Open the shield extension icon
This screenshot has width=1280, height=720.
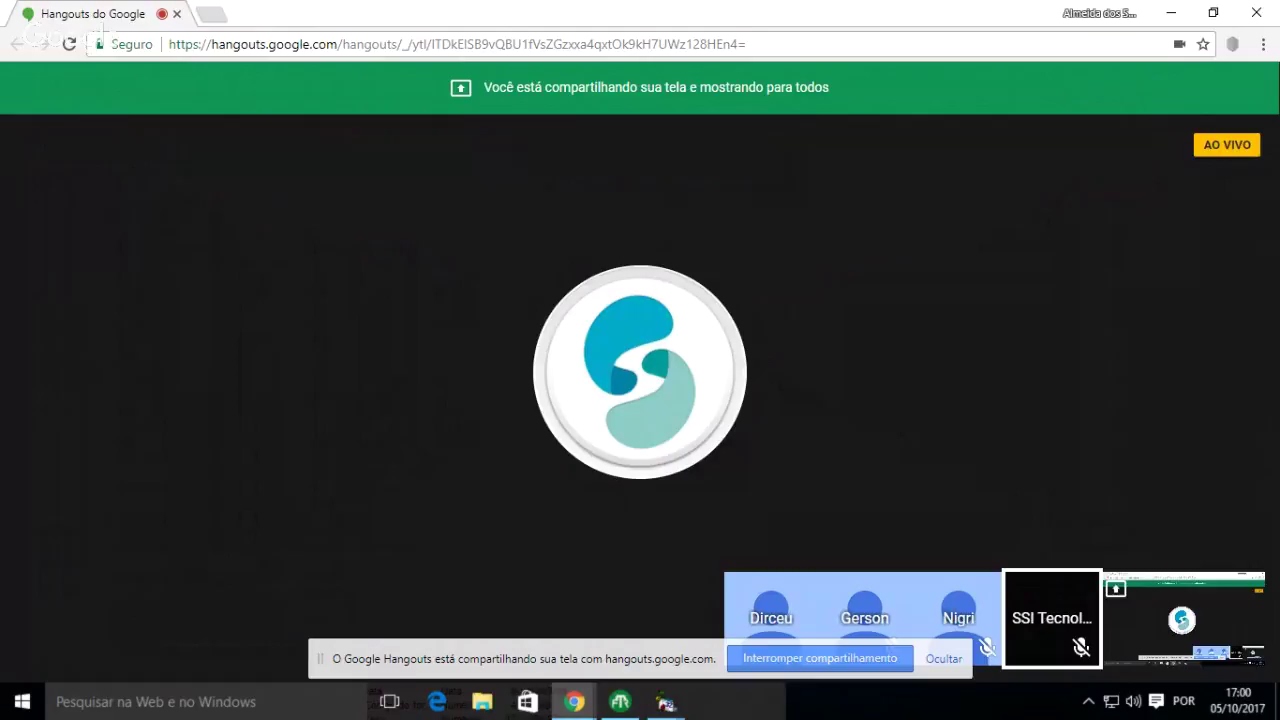point(1233,44)
